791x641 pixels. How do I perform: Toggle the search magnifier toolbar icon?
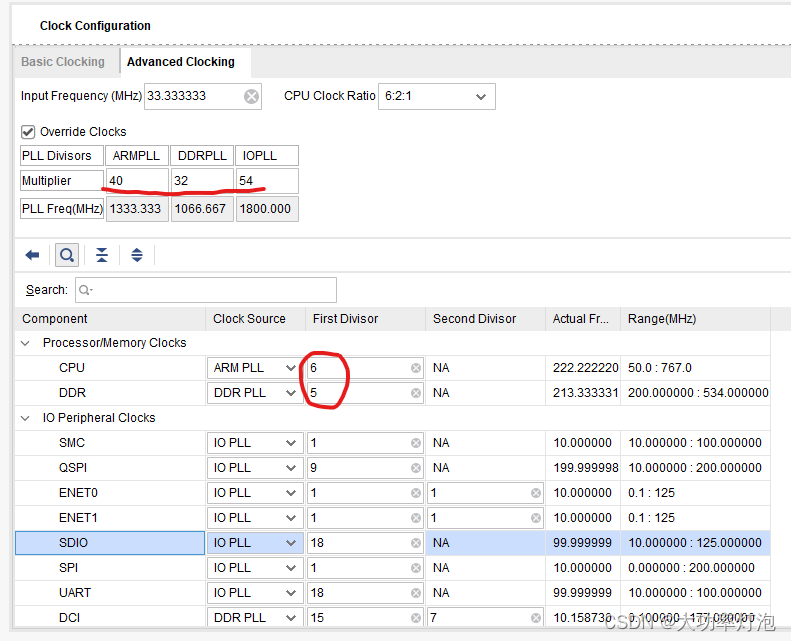[67, 255]
